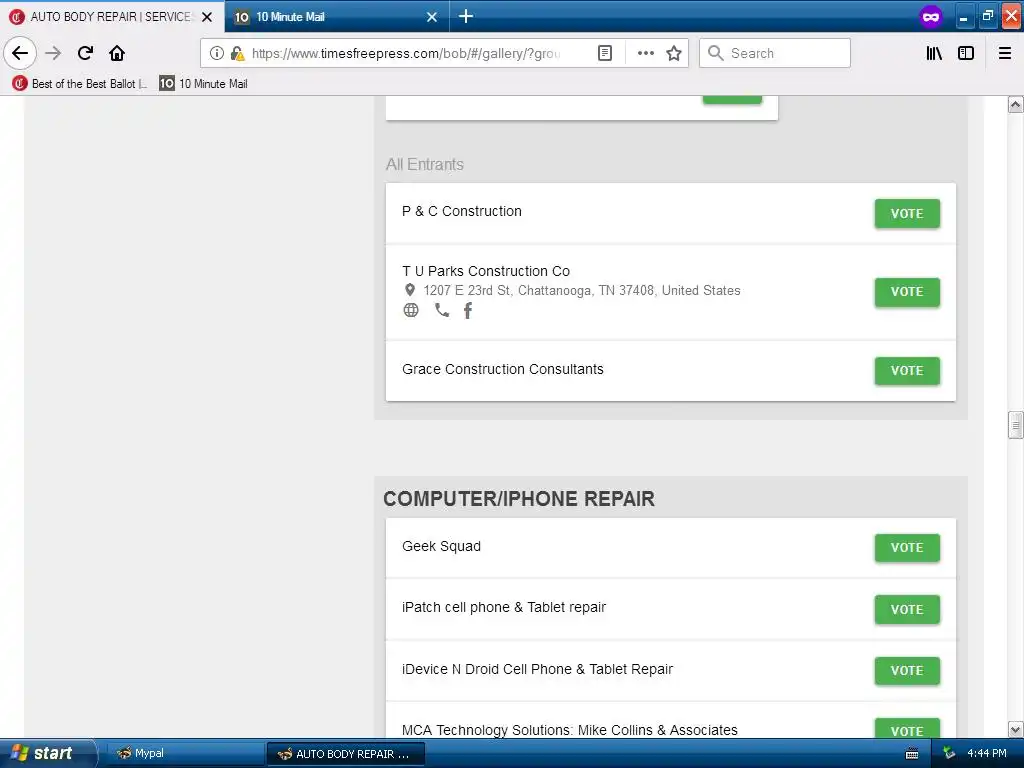Close the AUTO BODY REPAIR tab
Viewport: 1024px width, 768px height.
(207, 17)
